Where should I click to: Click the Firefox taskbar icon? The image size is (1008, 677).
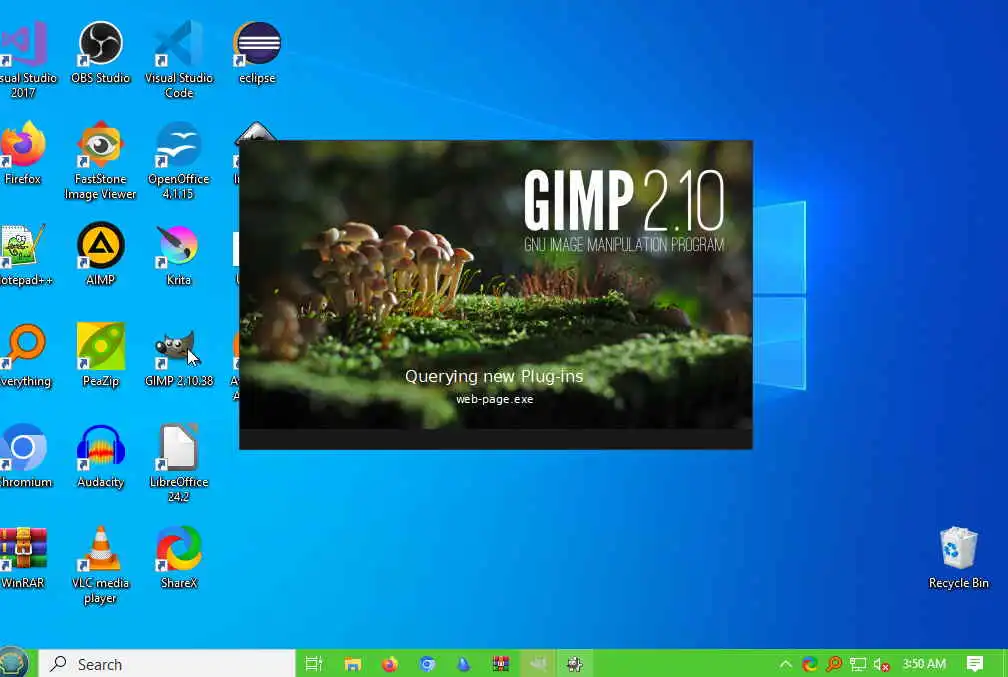click(390, 663)
